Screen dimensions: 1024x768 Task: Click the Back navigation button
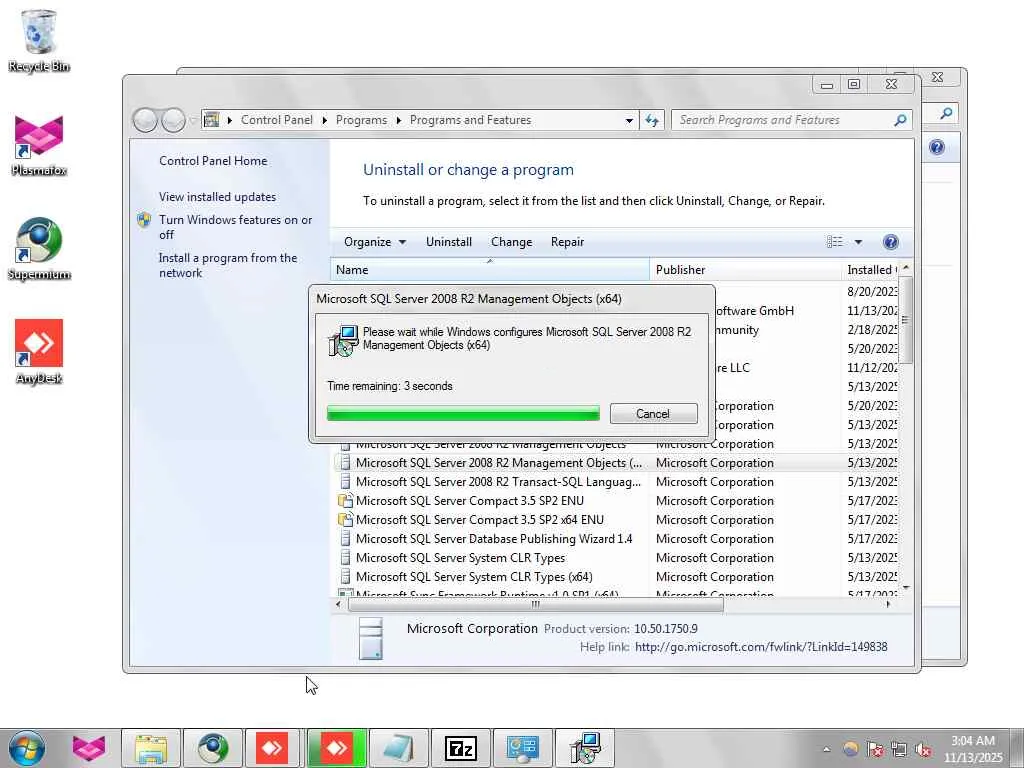tap(145, 120)
